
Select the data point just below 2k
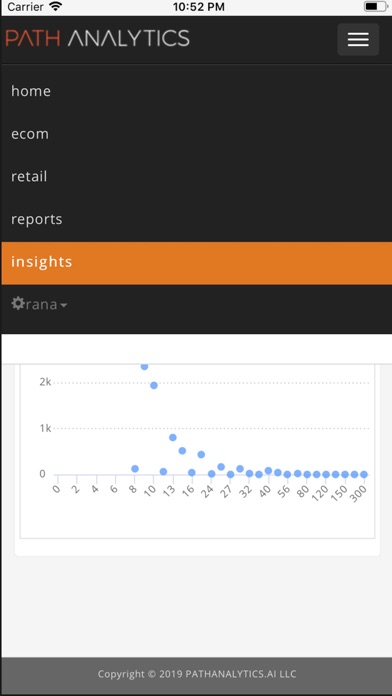[x=154, y=385]
